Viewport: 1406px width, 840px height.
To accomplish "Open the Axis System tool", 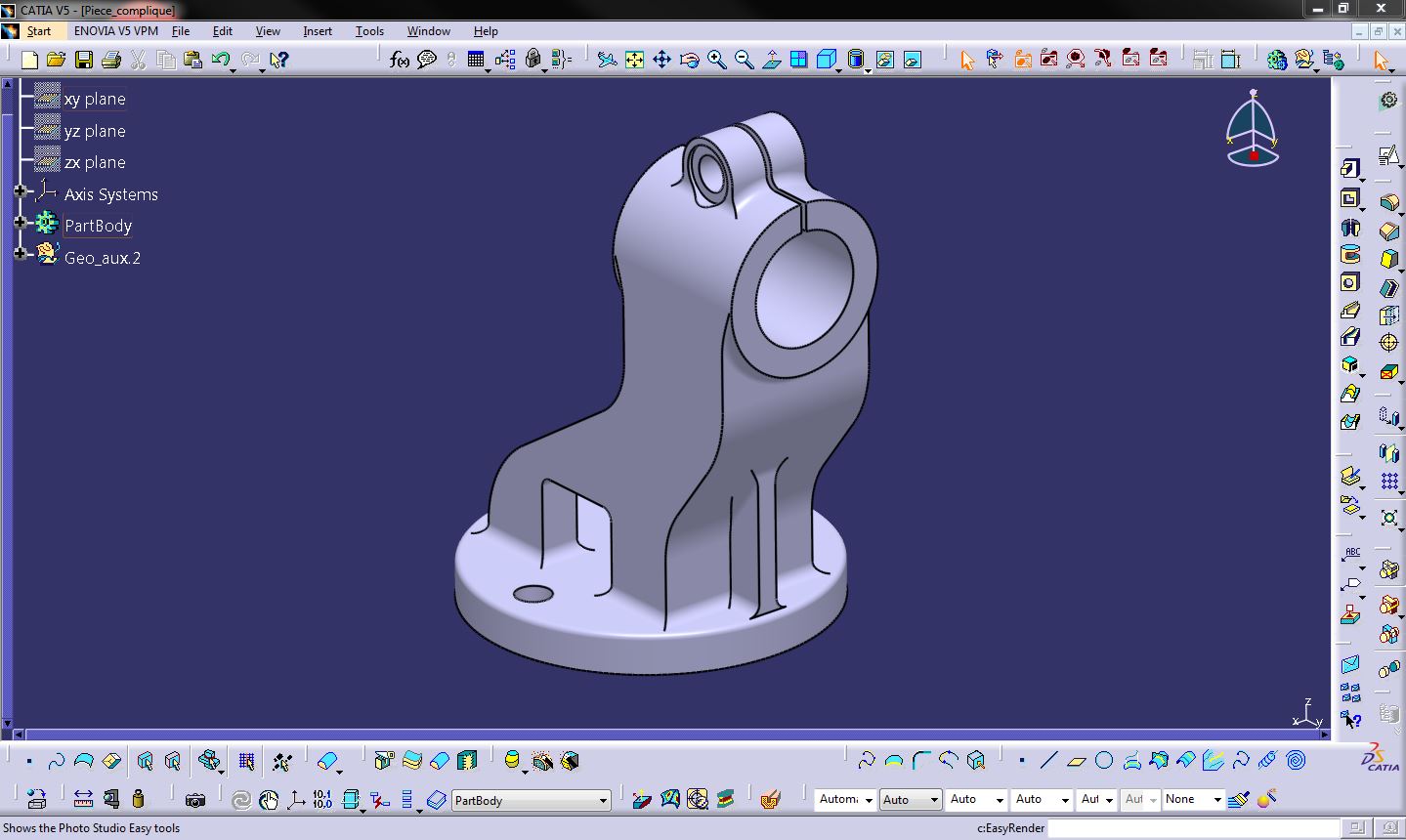I will click(x=295, y=800).
